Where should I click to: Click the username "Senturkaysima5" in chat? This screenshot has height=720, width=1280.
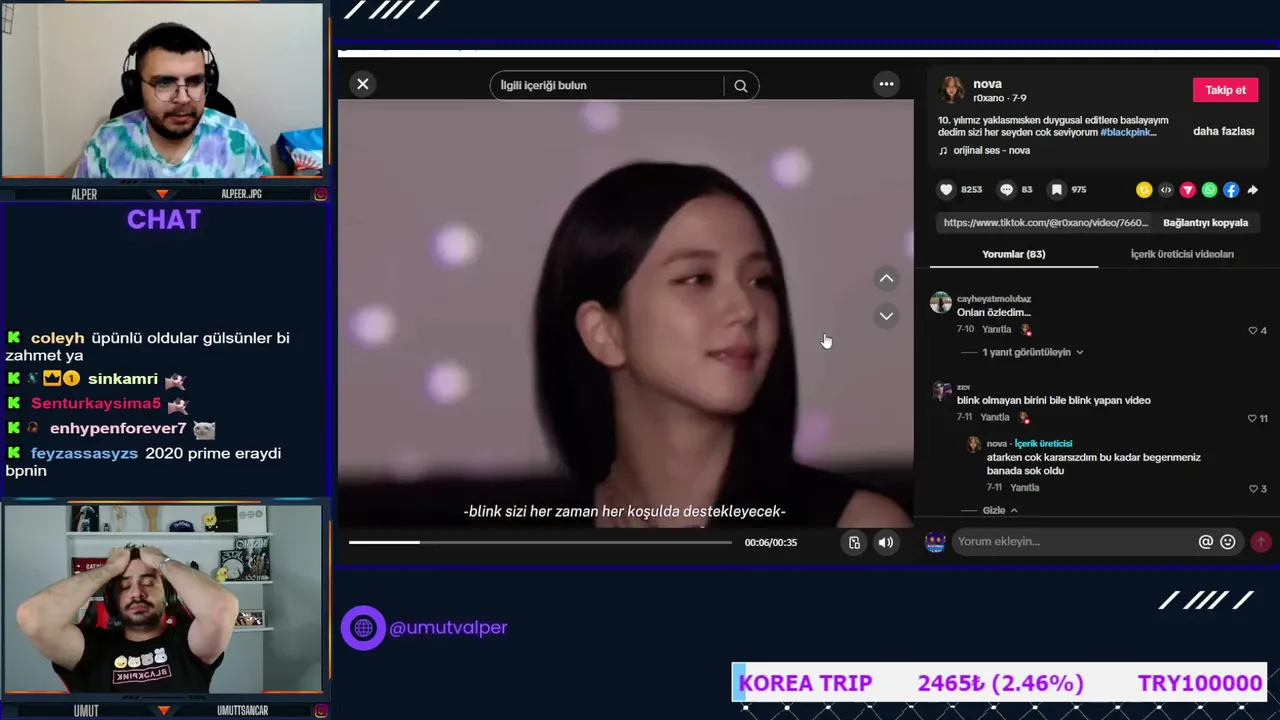pyautogui.click(x=96, y=404)
